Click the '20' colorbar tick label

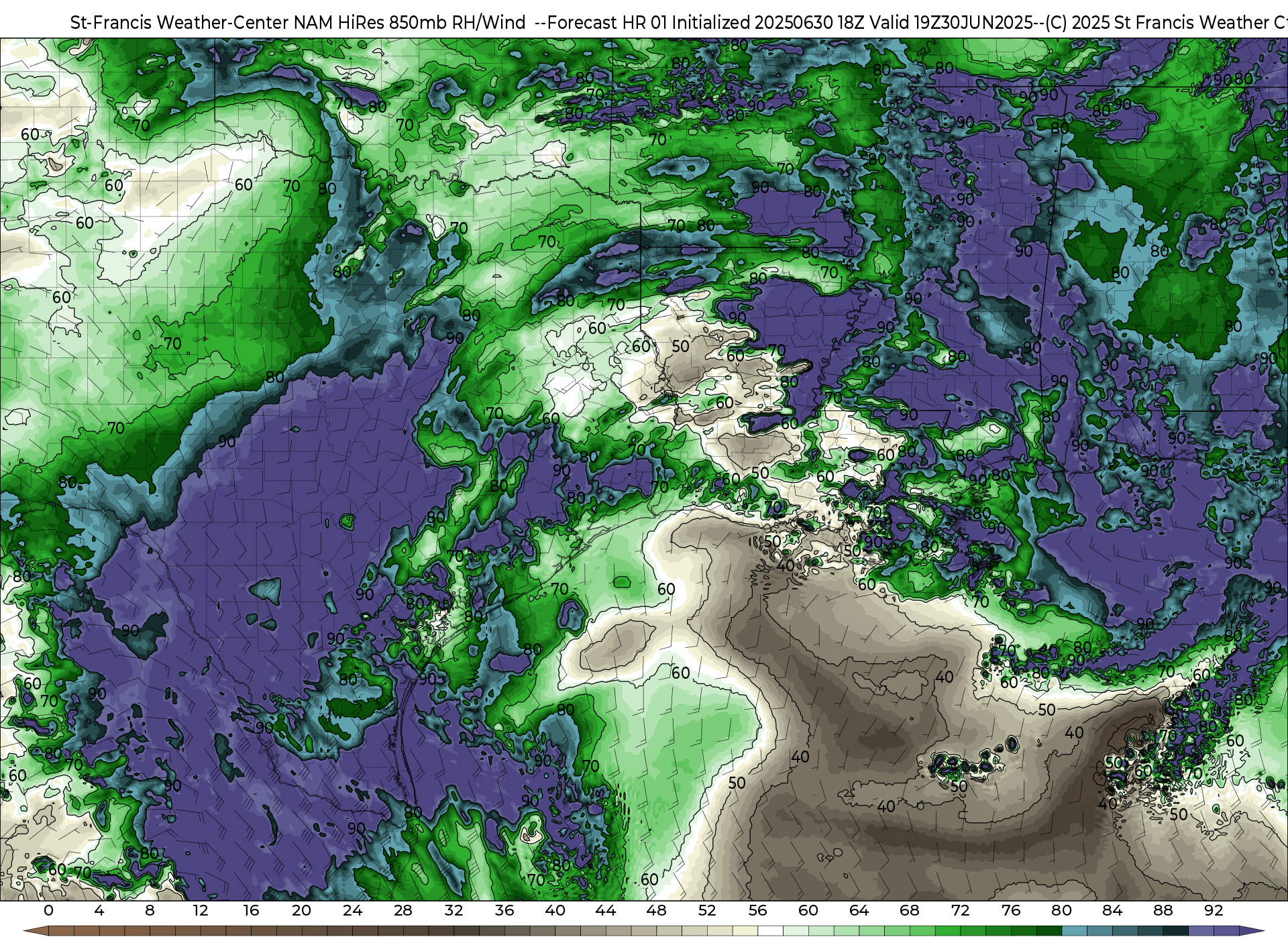click(x=302, y=911)
